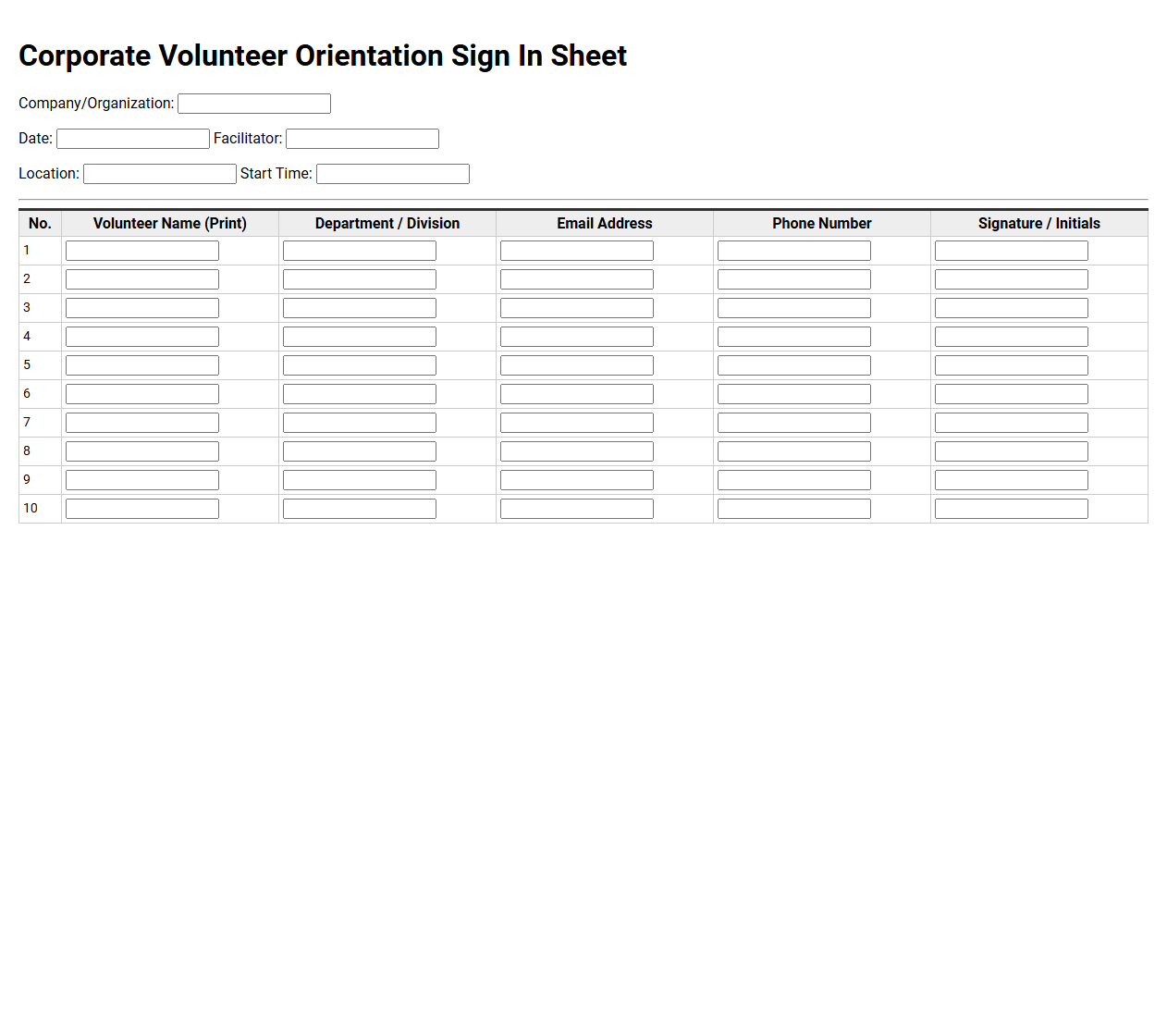Click the 'Email Address' column header

[605, 224]
